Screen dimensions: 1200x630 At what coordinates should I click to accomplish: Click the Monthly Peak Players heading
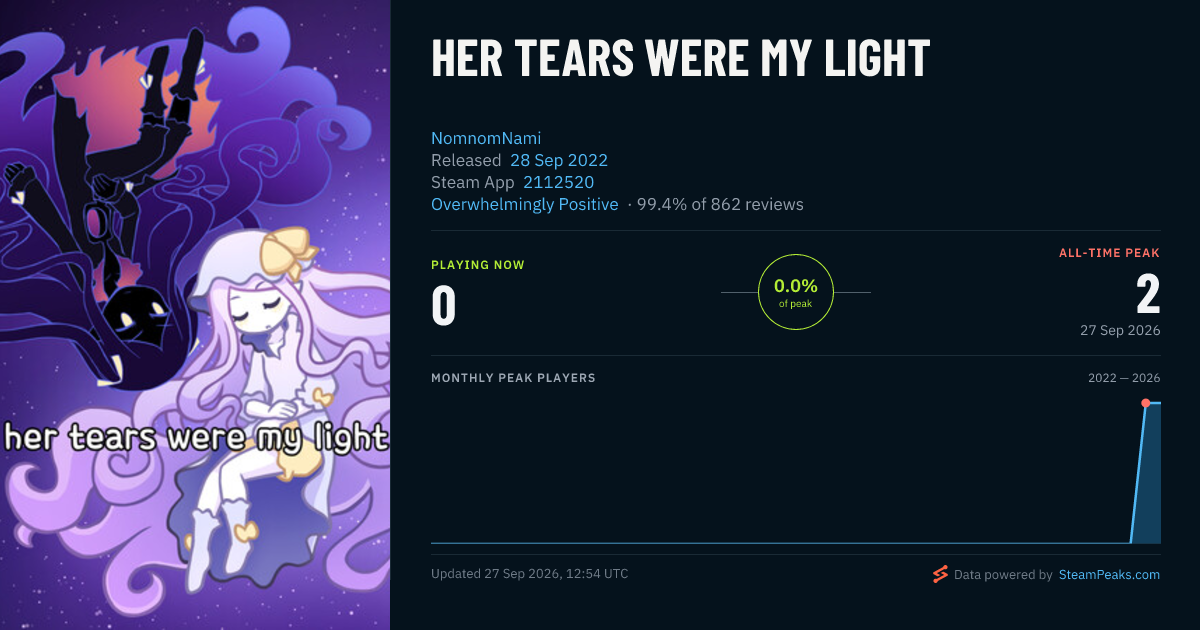pos(513,378)
